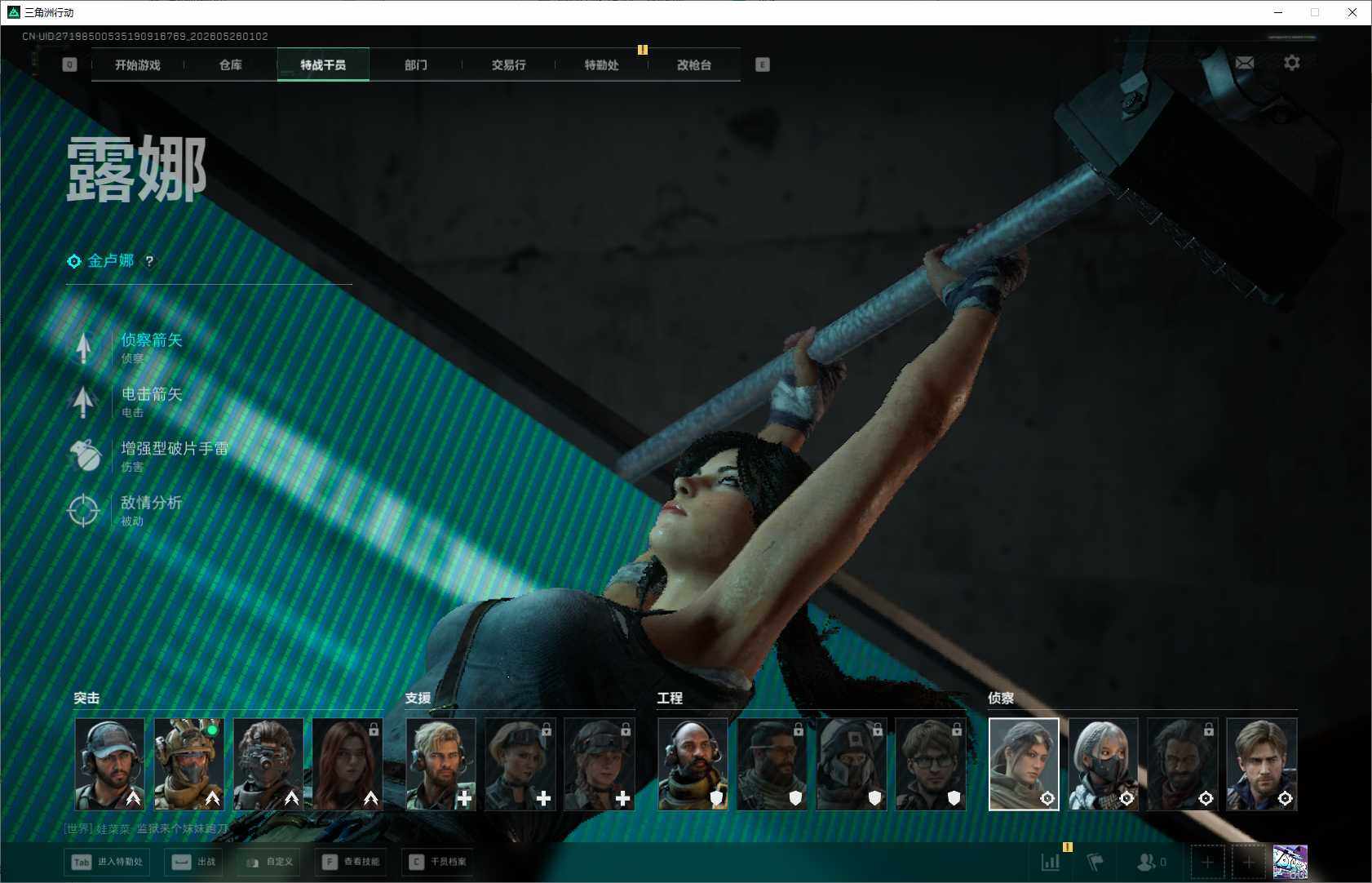Viewport: 1372px width, 883px height.
Task: Select the 电击箭矢 shock arrow skill icon
Action: (83, 402)
